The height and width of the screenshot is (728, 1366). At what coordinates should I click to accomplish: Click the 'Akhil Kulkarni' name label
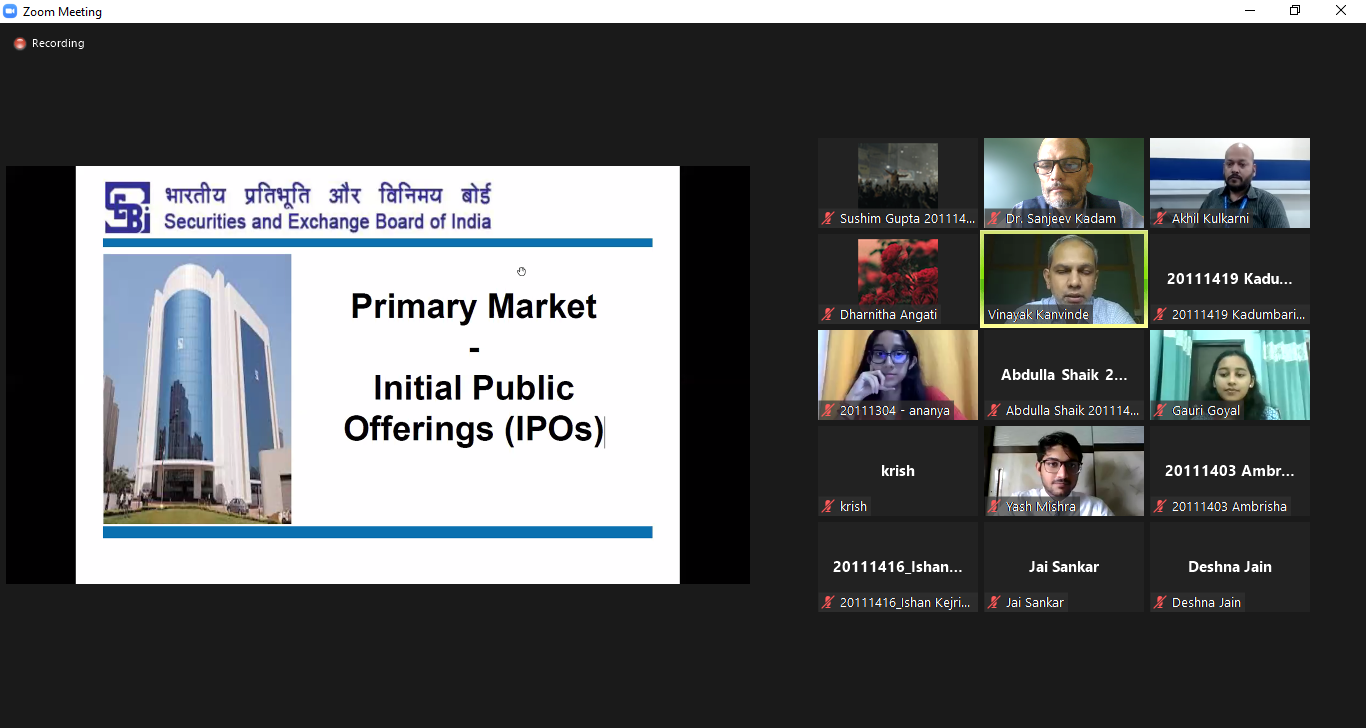1210,218
